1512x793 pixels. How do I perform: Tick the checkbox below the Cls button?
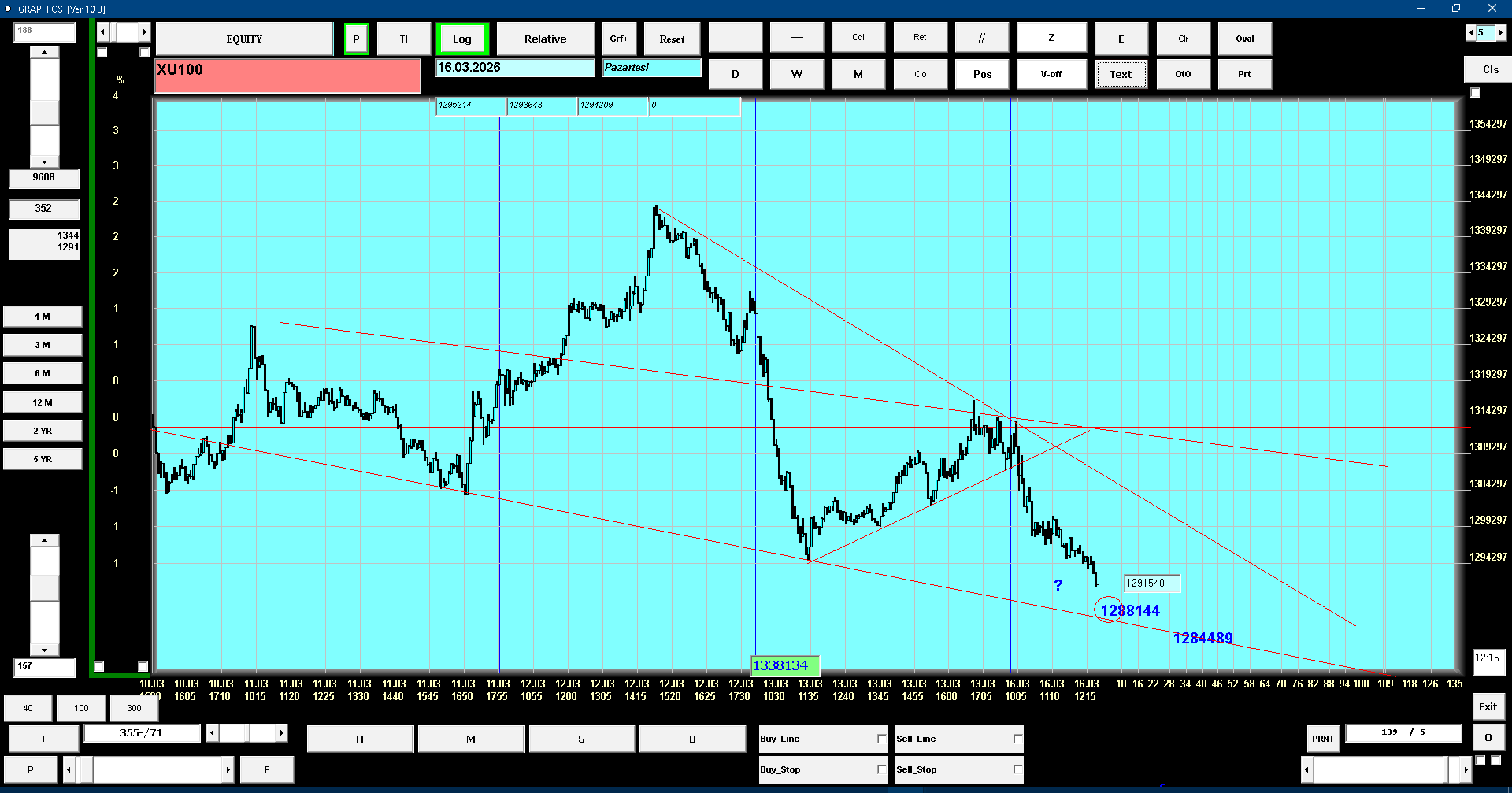pos(1476,93)
